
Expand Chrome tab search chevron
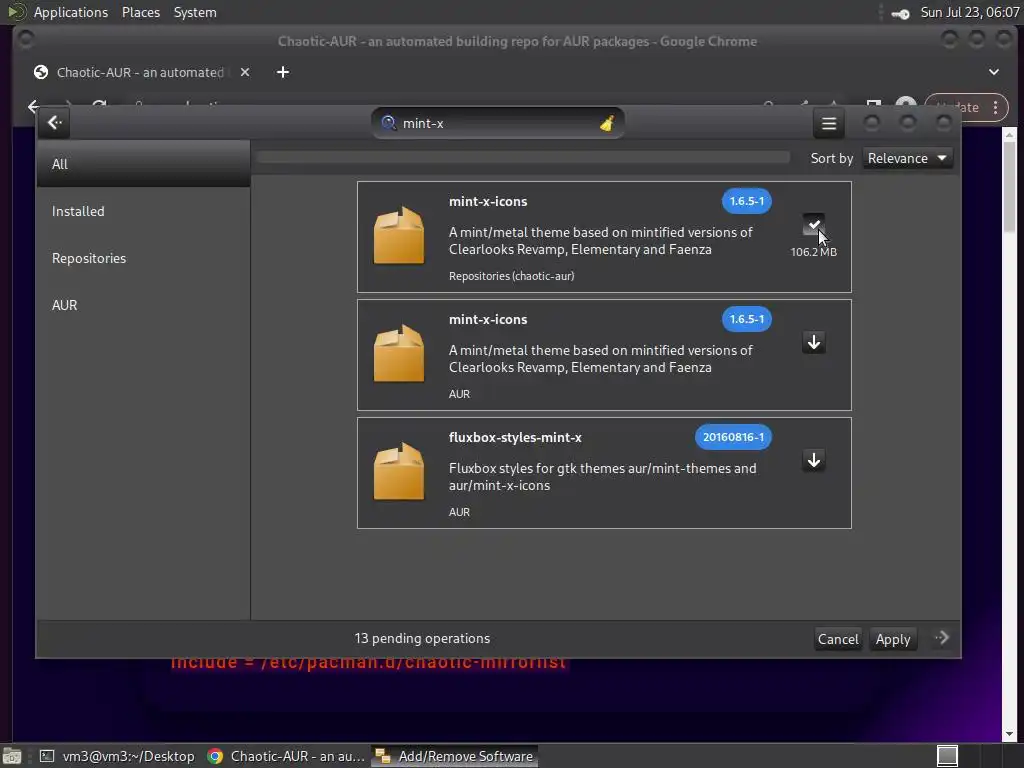coord(993,72)
